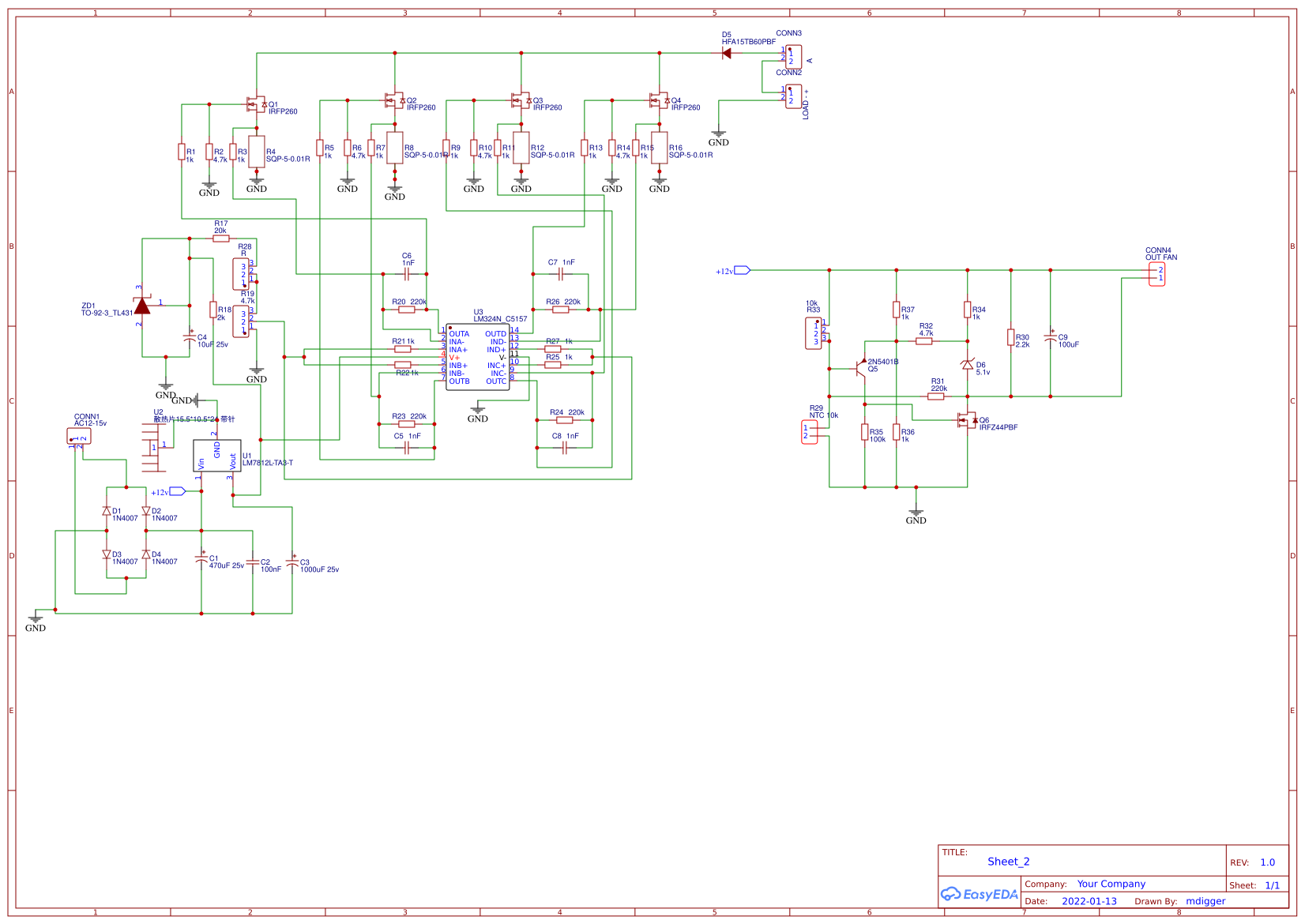Select the Q6 IRFZ44PBF MOSFET symbol

pos(965,420)
